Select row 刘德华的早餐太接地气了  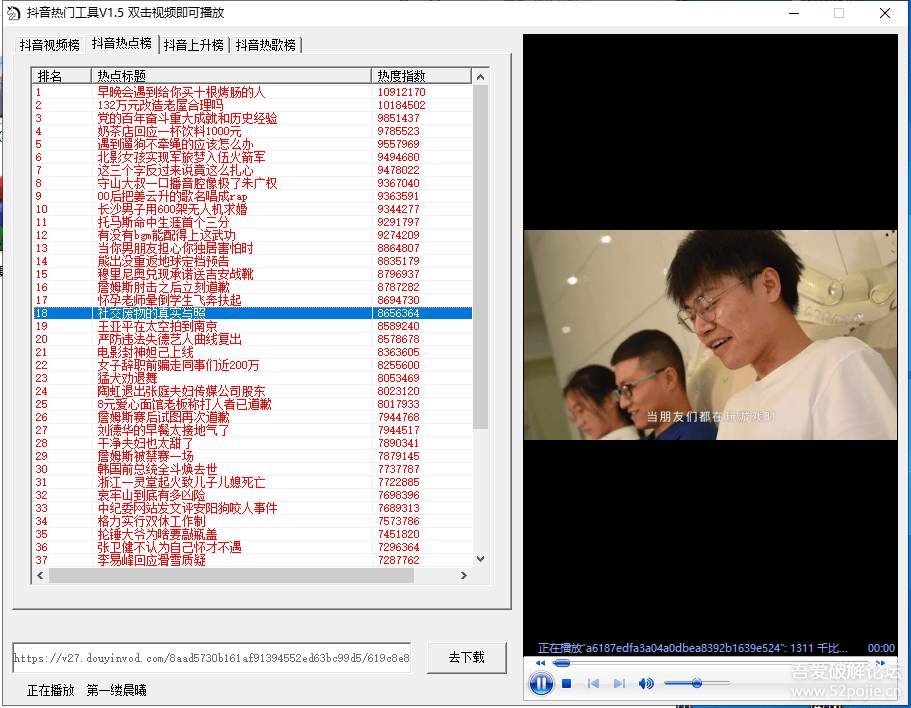click(252, 430)
